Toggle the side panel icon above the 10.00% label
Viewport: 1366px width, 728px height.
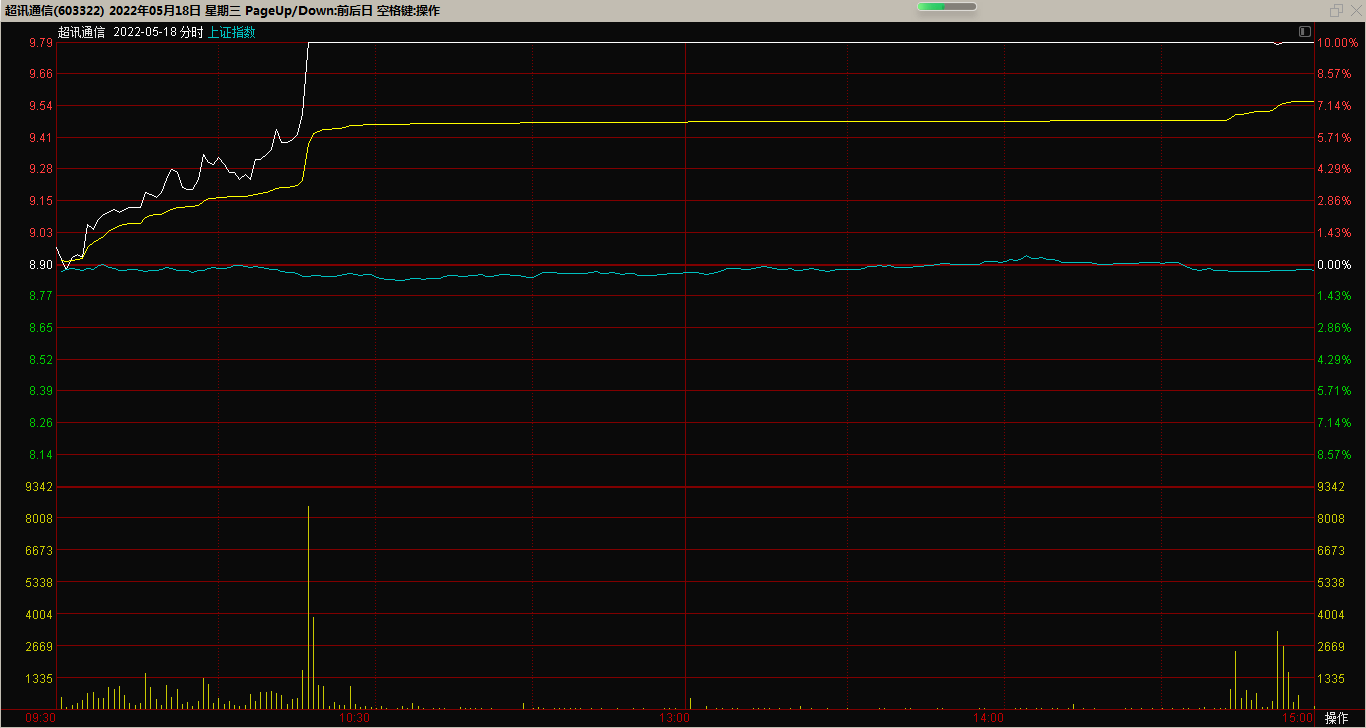pyautogui.click(x=1305, y=31)
